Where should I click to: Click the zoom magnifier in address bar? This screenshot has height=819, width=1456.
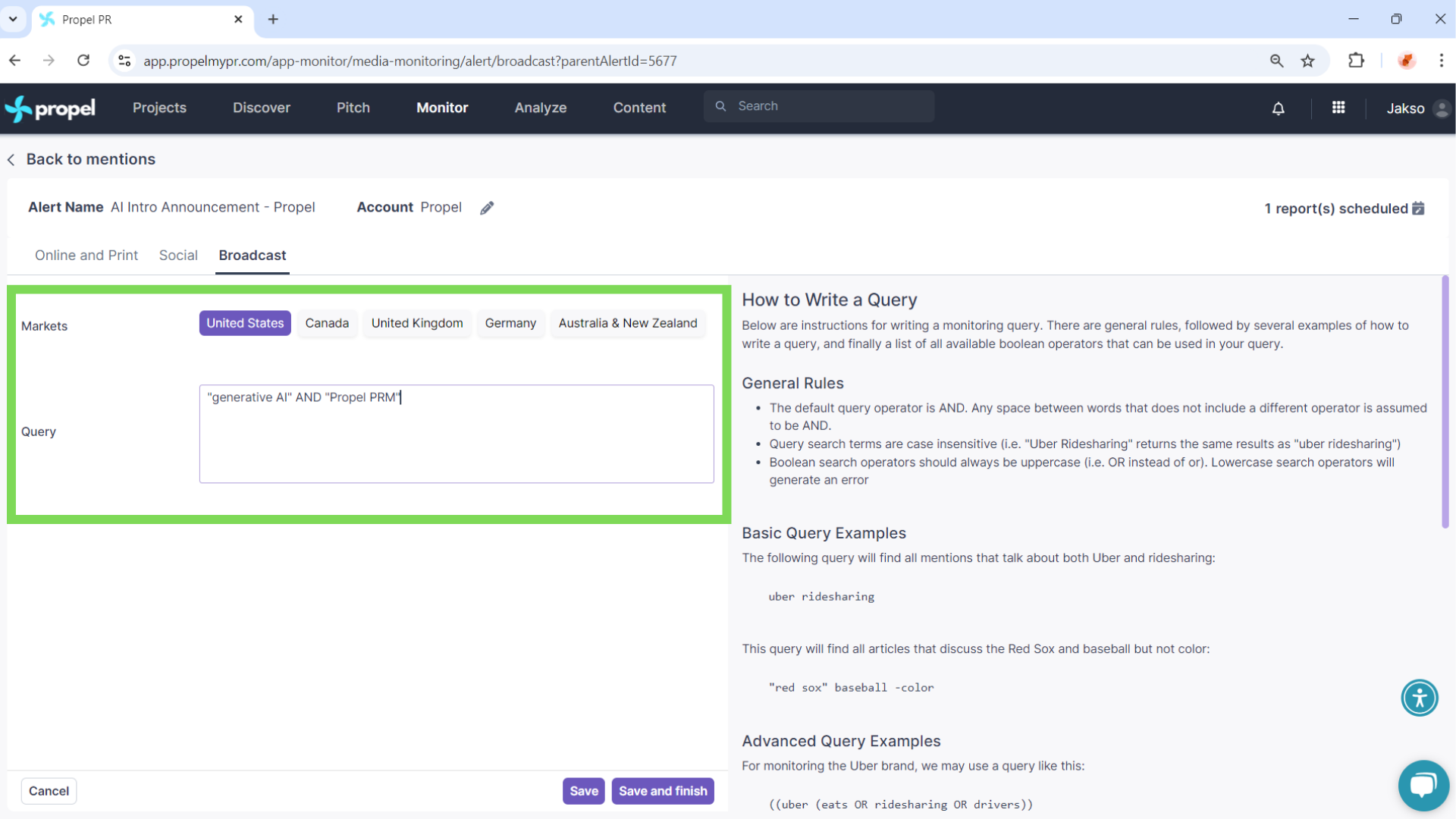(1276, 61)
